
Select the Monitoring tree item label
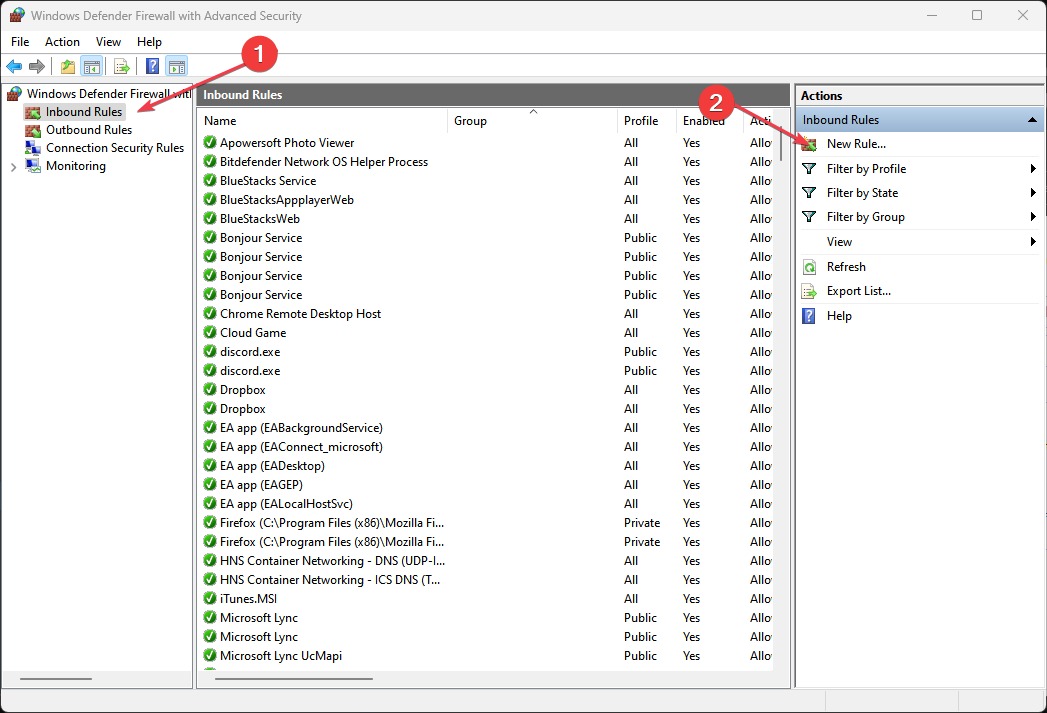pos(75,166)
